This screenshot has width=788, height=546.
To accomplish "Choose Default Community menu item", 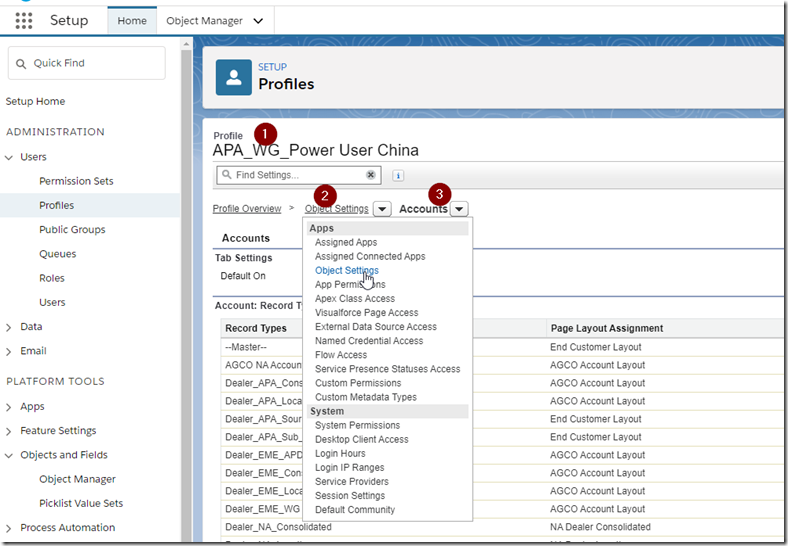I will click(355, 510).
